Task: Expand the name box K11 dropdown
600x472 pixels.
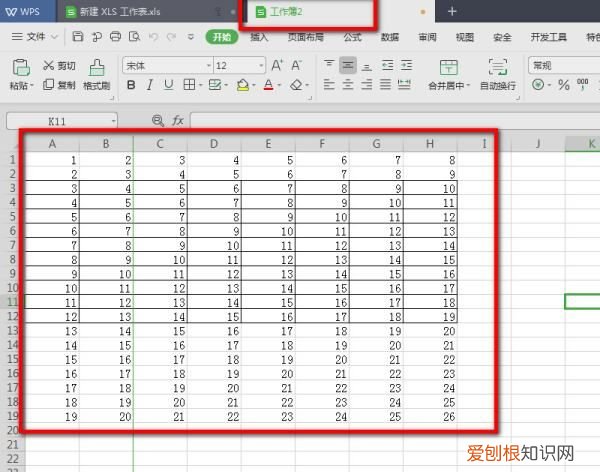Action: pyautogui.click(x=113, y=121)
